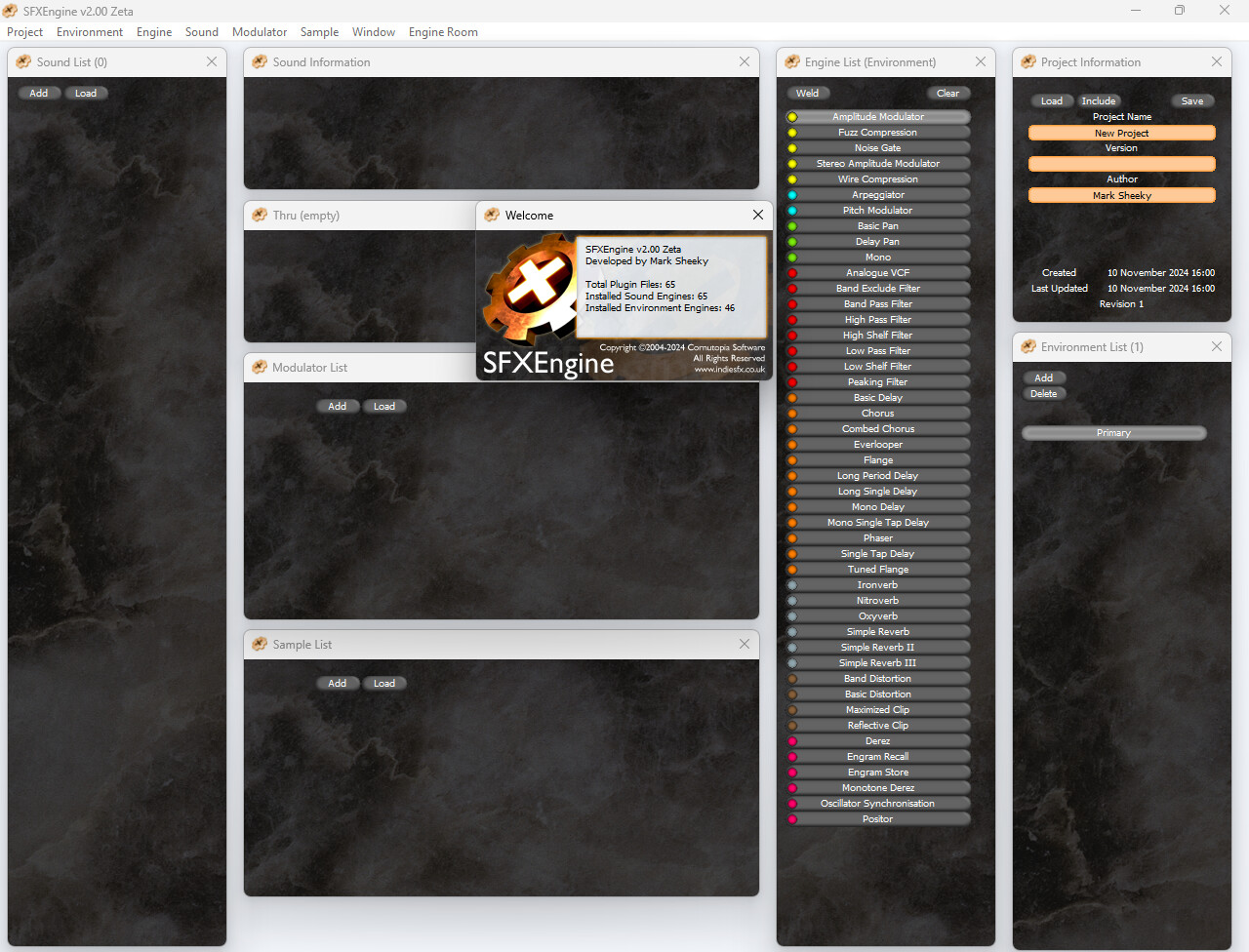Click the yellow dot beside Amplitude Modulator
Viewport: 1249px width, 952px height.
tap(792, 117)
